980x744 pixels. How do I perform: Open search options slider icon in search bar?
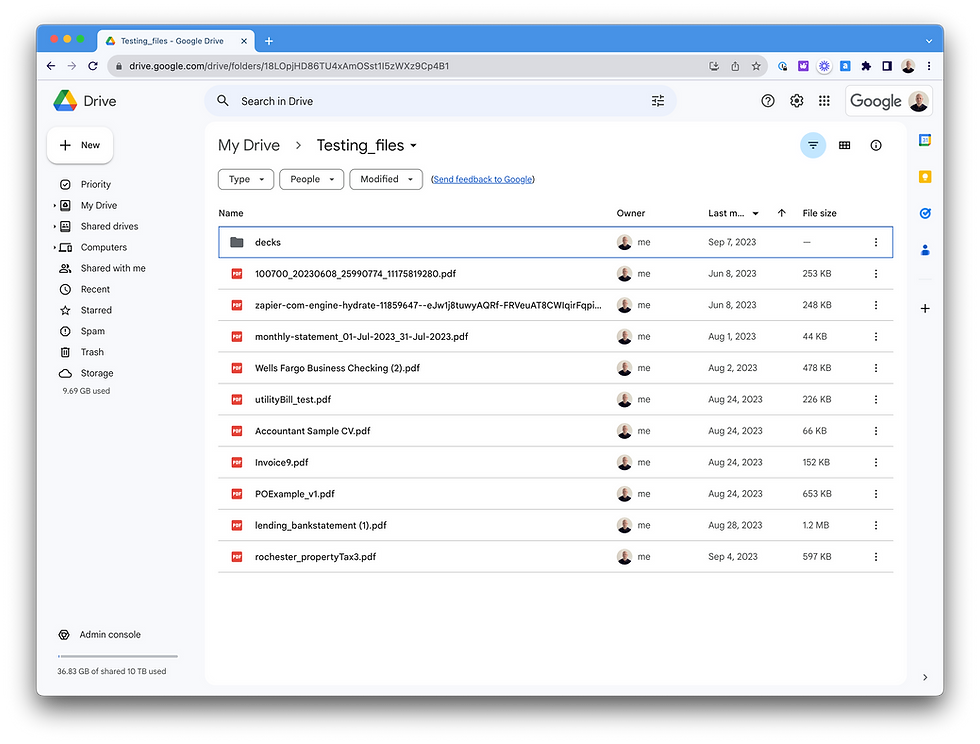658,101
